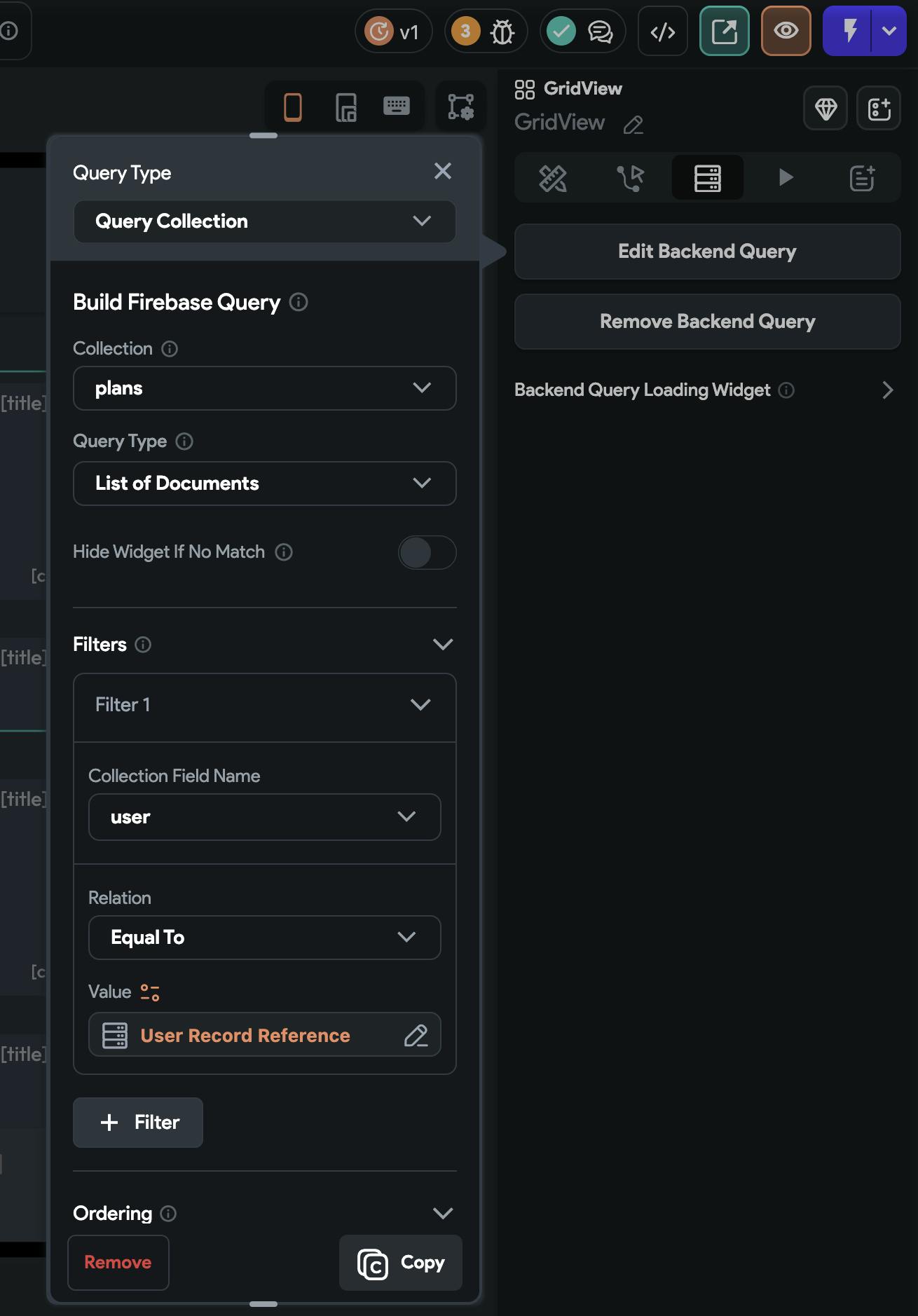Screen dimensions: 918x1316
Task: Open the plans Collection dropdown
Action: pos(265,388)
